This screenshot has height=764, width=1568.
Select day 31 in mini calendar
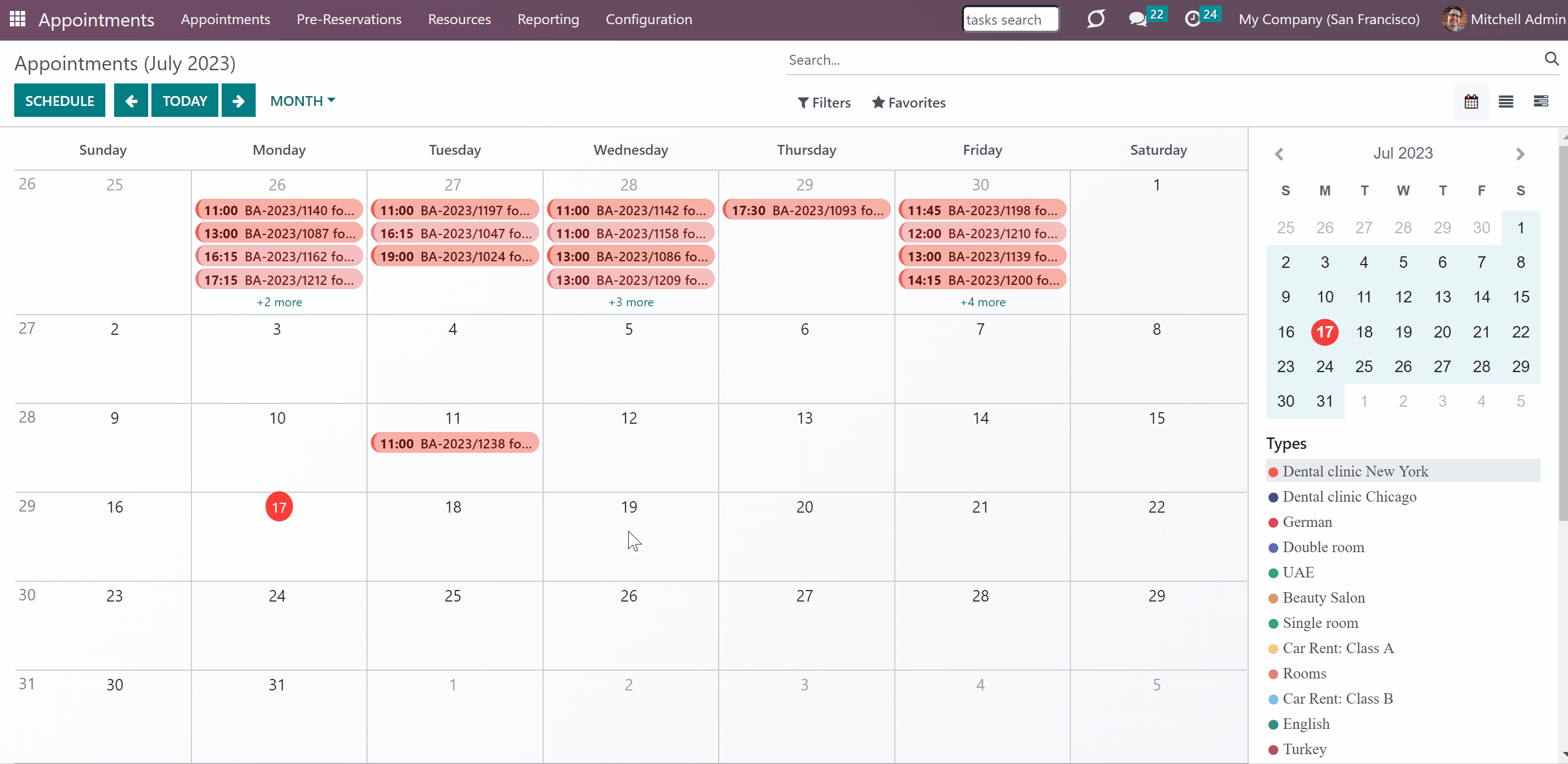click(x=1324, y=401)
